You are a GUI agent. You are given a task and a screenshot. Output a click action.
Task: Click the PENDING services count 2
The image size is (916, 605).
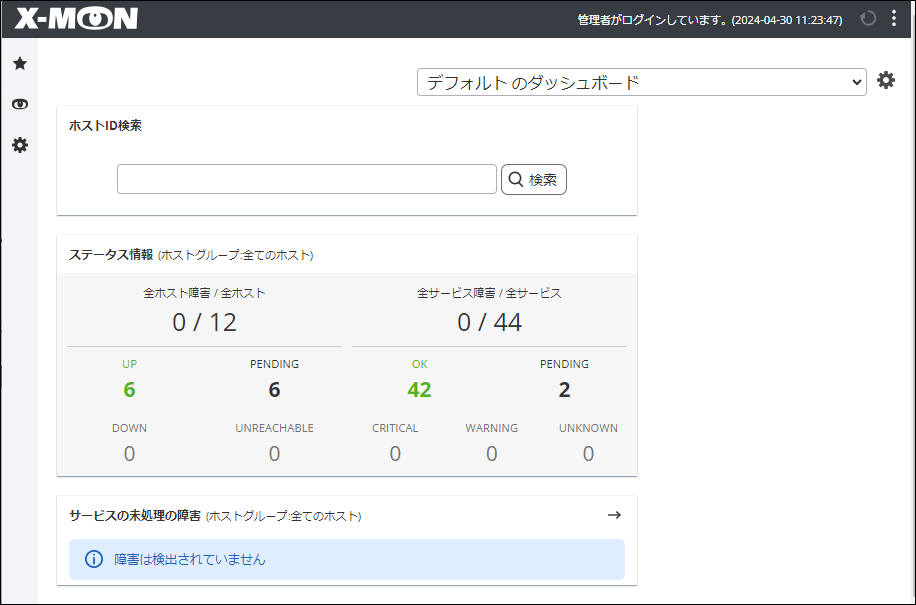point(564,390)
